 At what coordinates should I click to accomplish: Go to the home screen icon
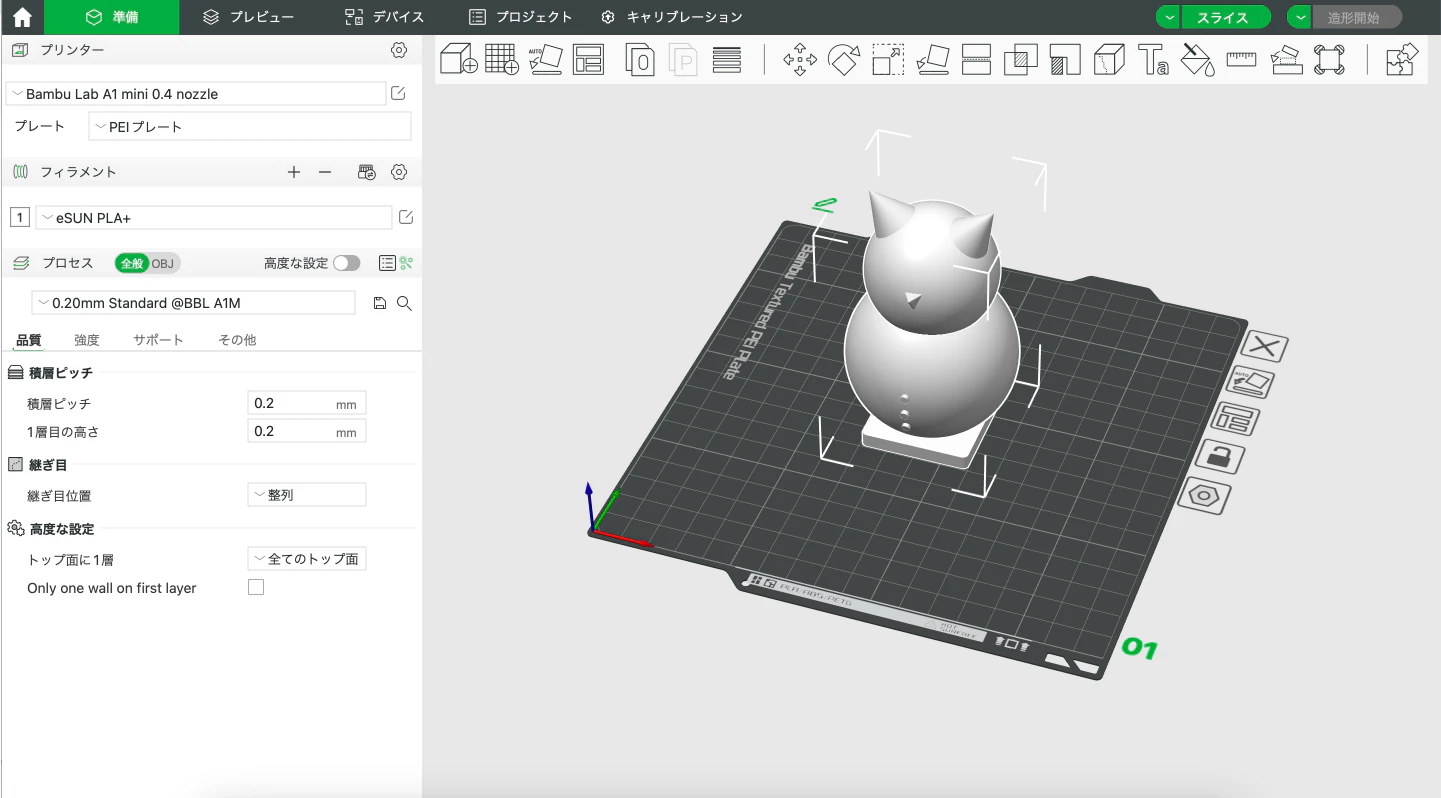22,17
